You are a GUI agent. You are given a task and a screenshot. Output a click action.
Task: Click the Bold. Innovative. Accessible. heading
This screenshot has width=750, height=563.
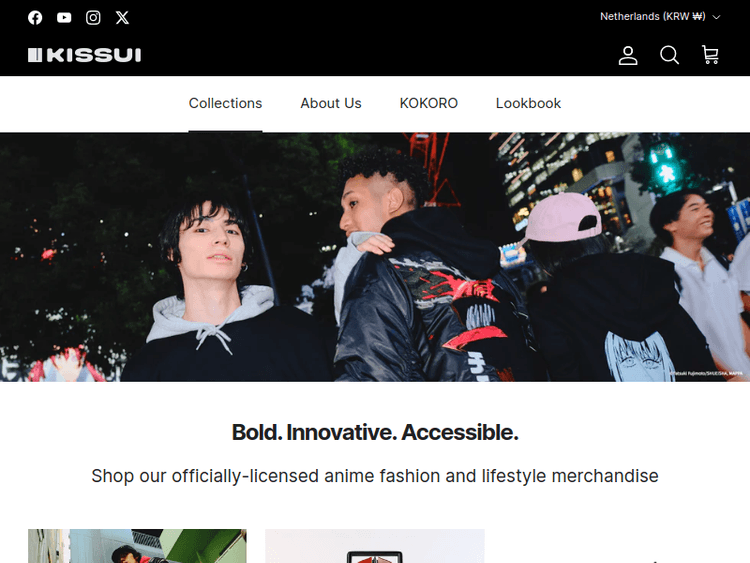pos(375,432)
